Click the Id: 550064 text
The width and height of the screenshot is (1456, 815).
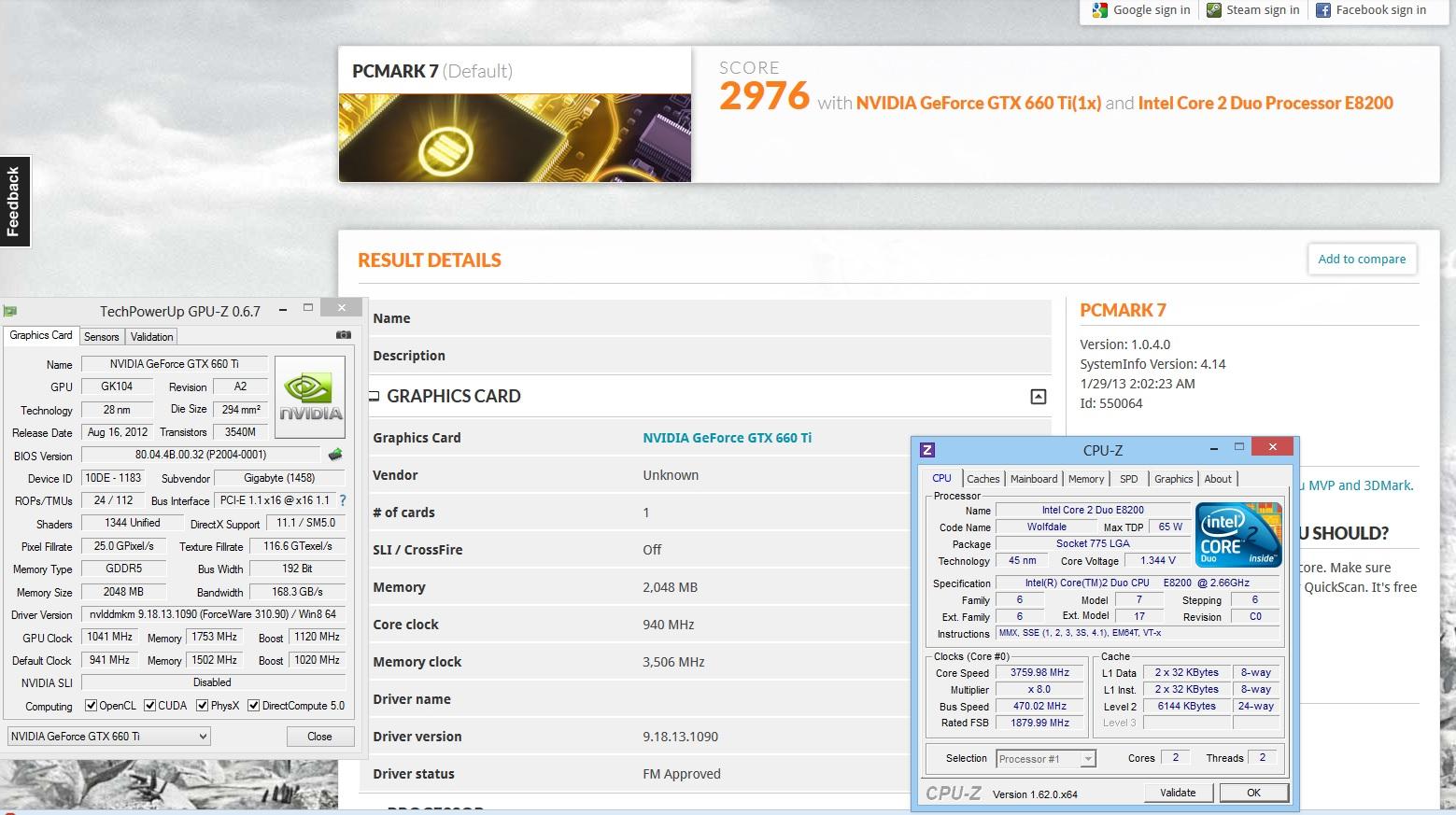[x=1110, y=403]
